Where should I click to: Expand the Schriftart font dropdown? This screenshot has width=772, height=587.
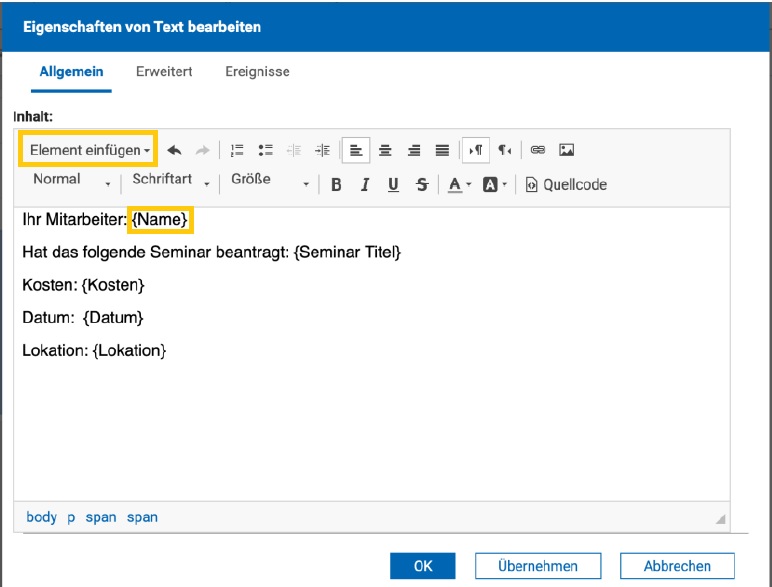coord(170,184)
